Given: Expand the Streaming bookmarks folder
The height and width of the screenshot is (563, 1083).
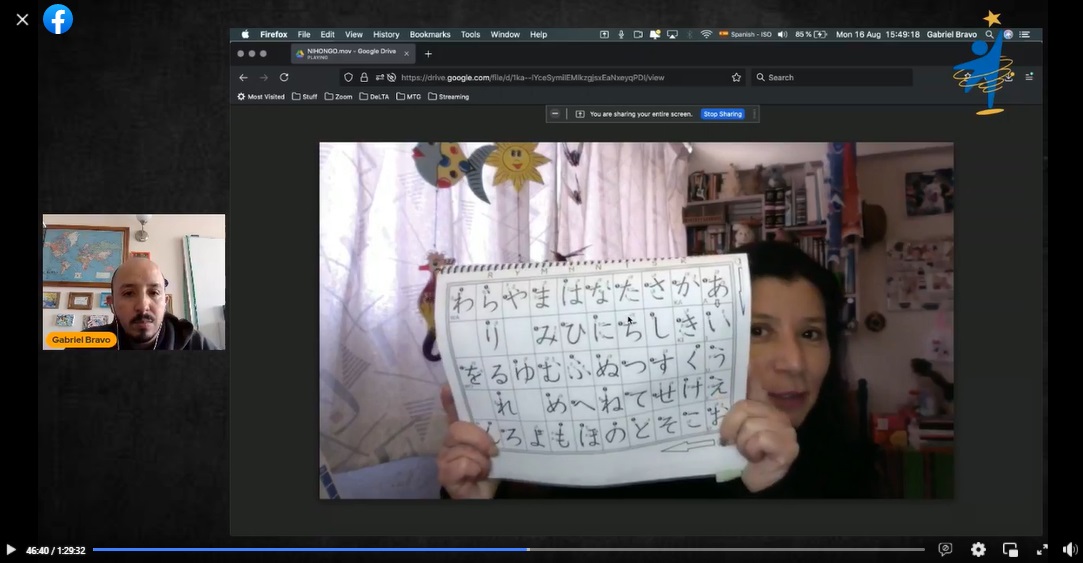Looking at the screenshot, I should tap(448, 97).
